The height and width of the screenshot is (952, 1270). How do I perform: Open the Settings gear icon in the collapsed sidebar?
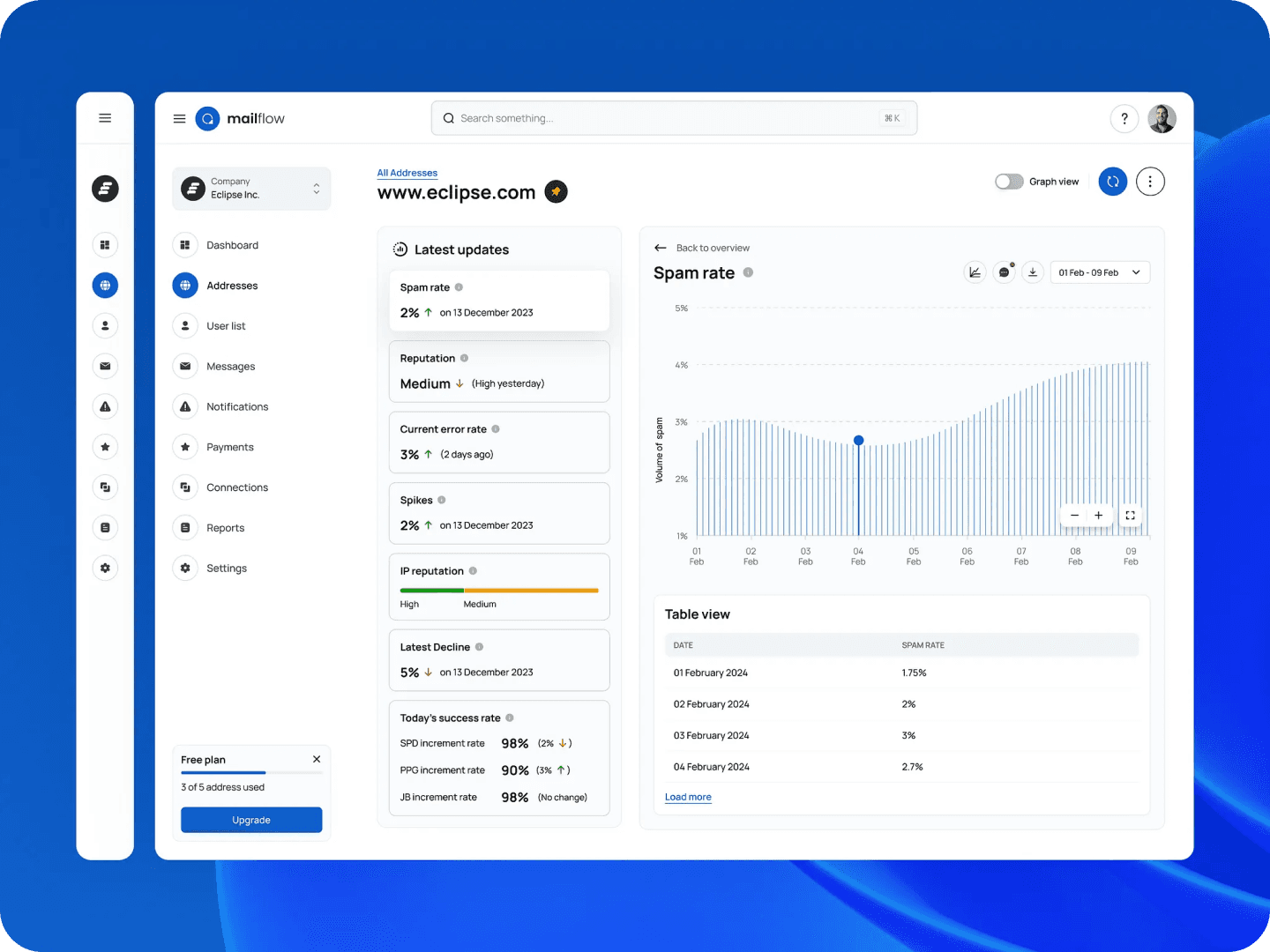coord(105,569)
